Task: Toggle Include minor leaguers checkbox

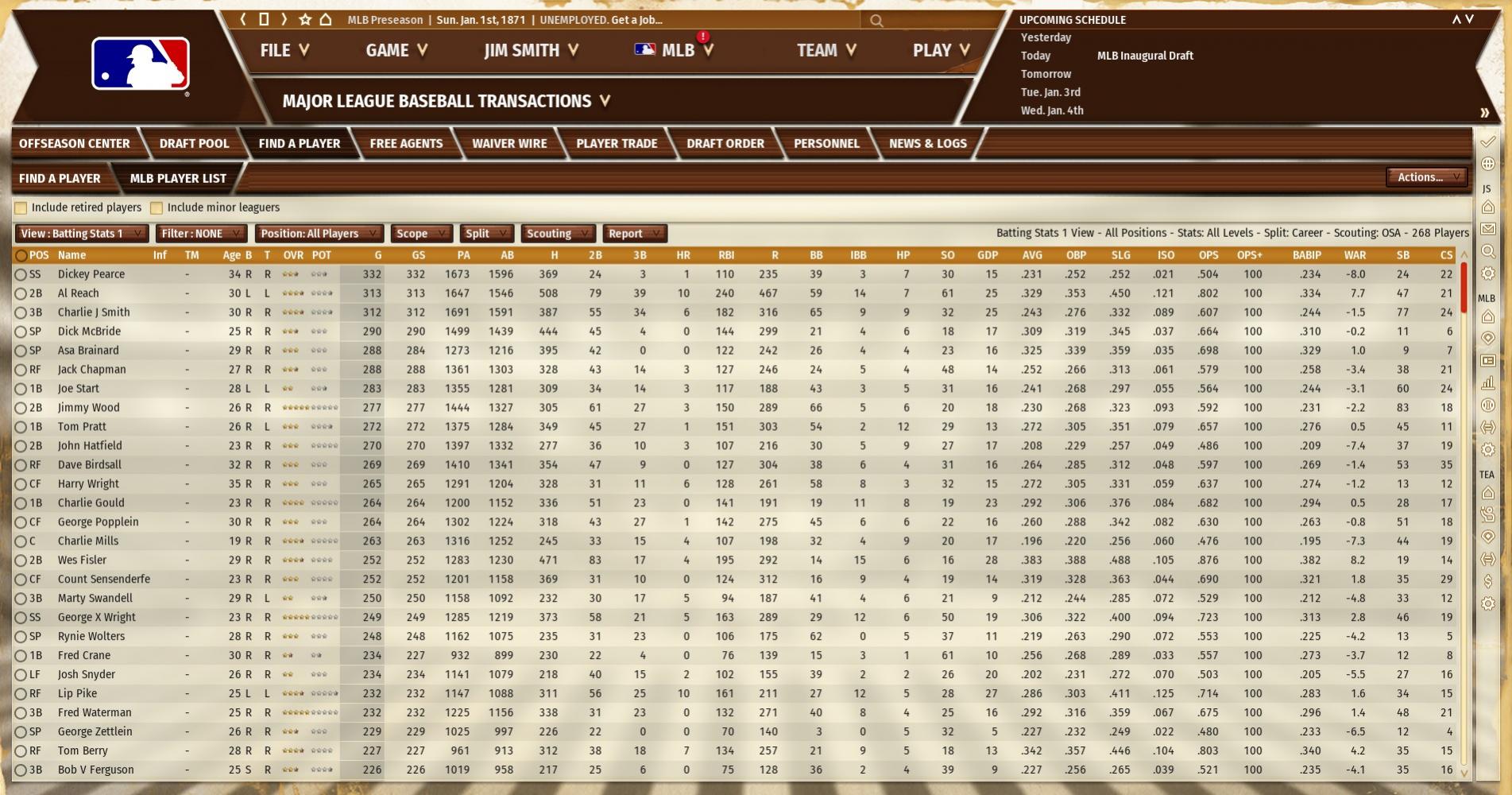Action: 157,208
